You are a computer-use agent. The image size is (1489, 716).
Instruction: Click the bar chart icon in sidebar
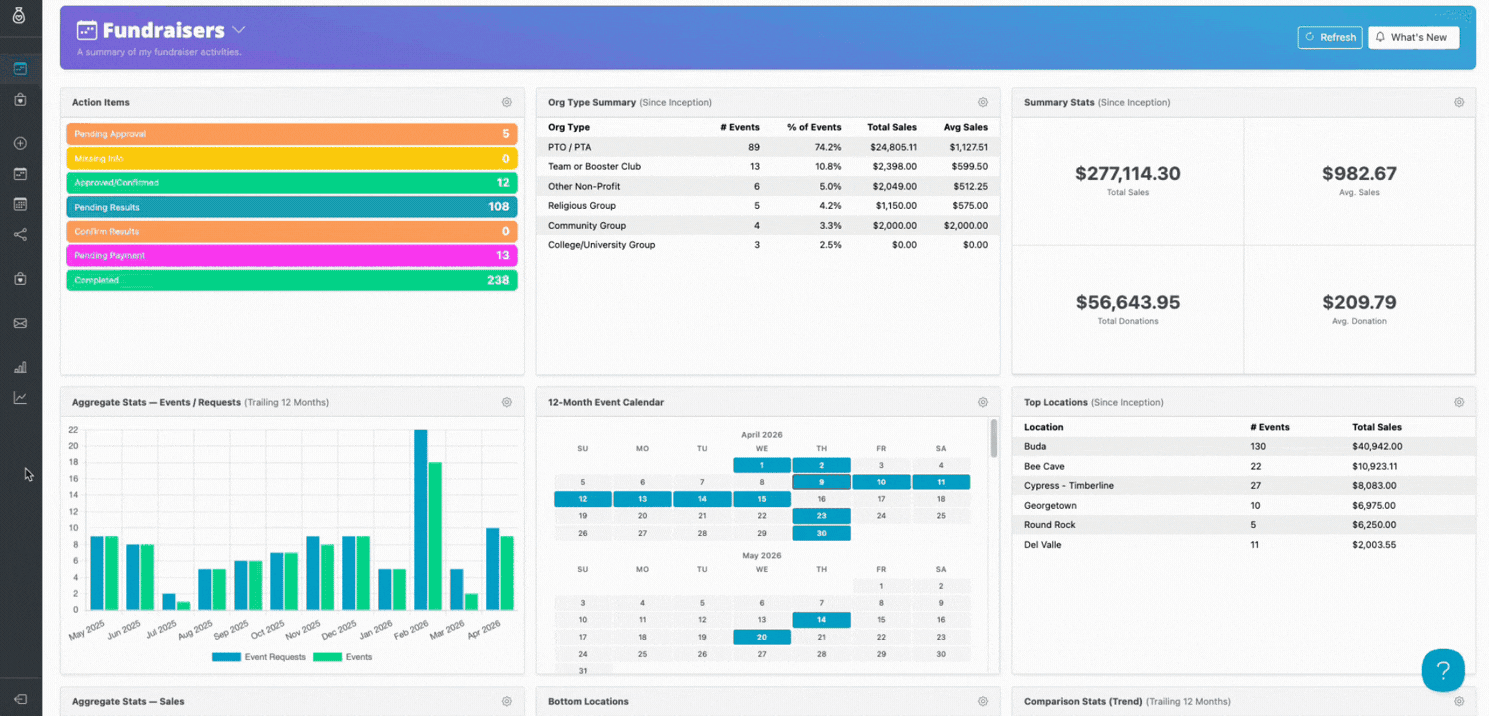click(x=20, y=367)
